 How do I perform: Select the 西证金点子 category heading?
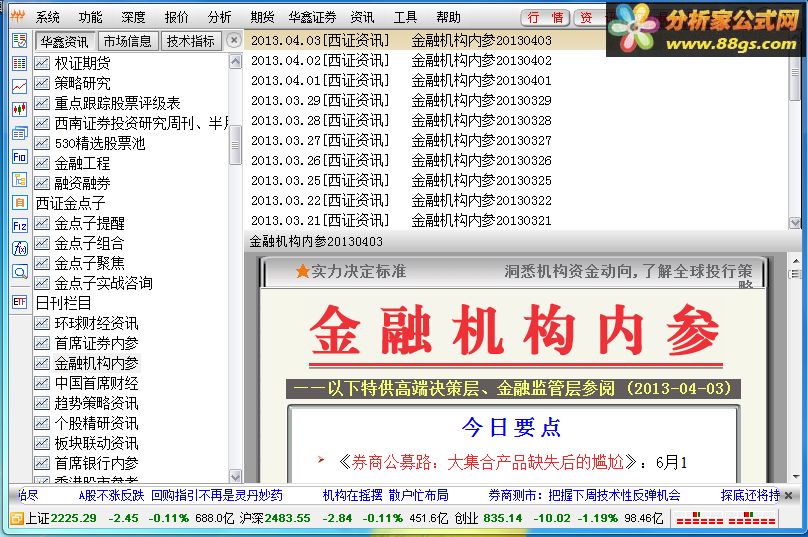(70, 203)
